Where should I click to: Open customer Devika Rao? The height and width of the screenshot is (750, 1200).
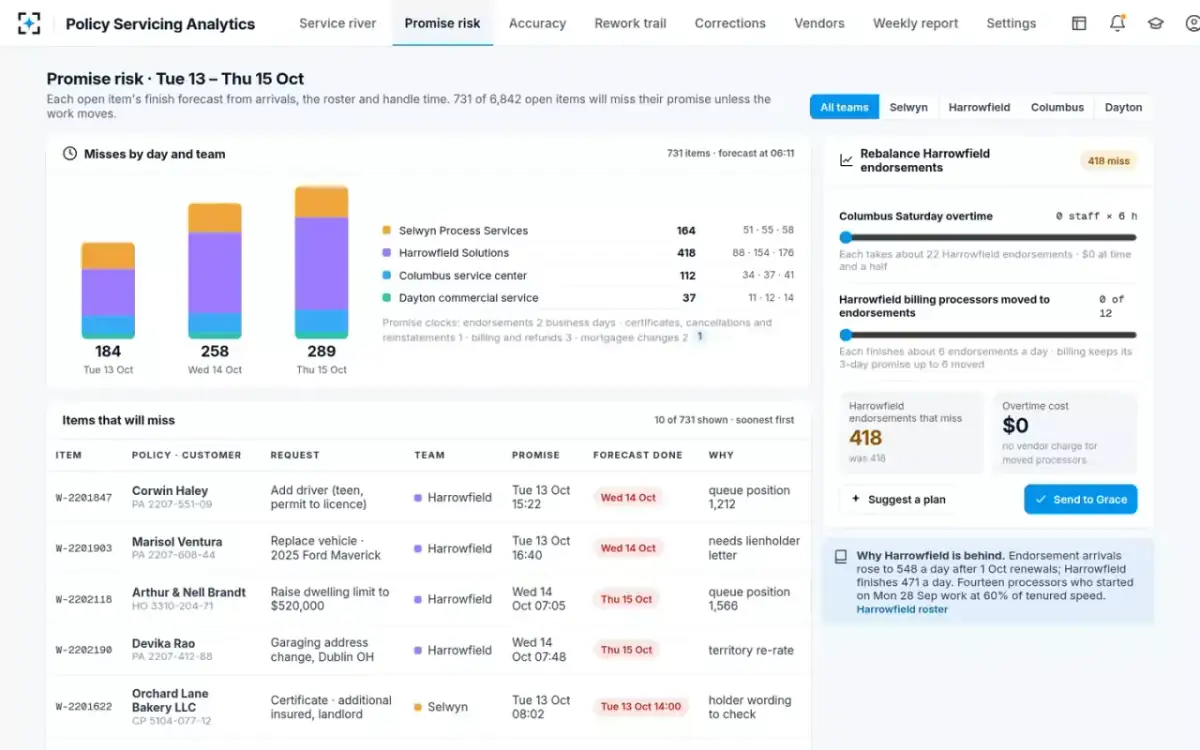pyautogui.click(x=164, y=644)
